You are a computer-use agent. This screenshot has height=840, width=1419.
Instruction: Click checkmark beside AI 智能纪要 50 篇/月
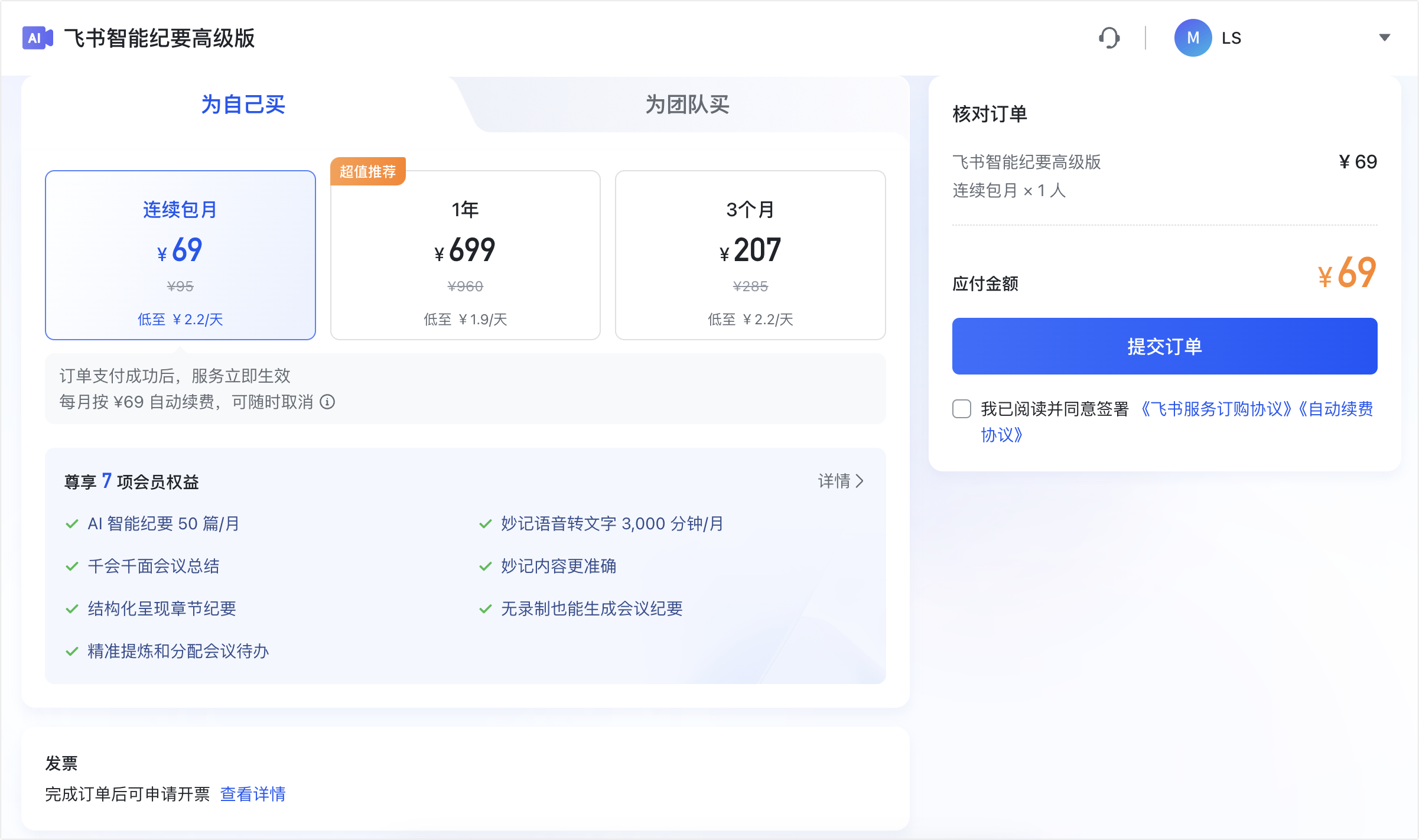click(72, 524)
